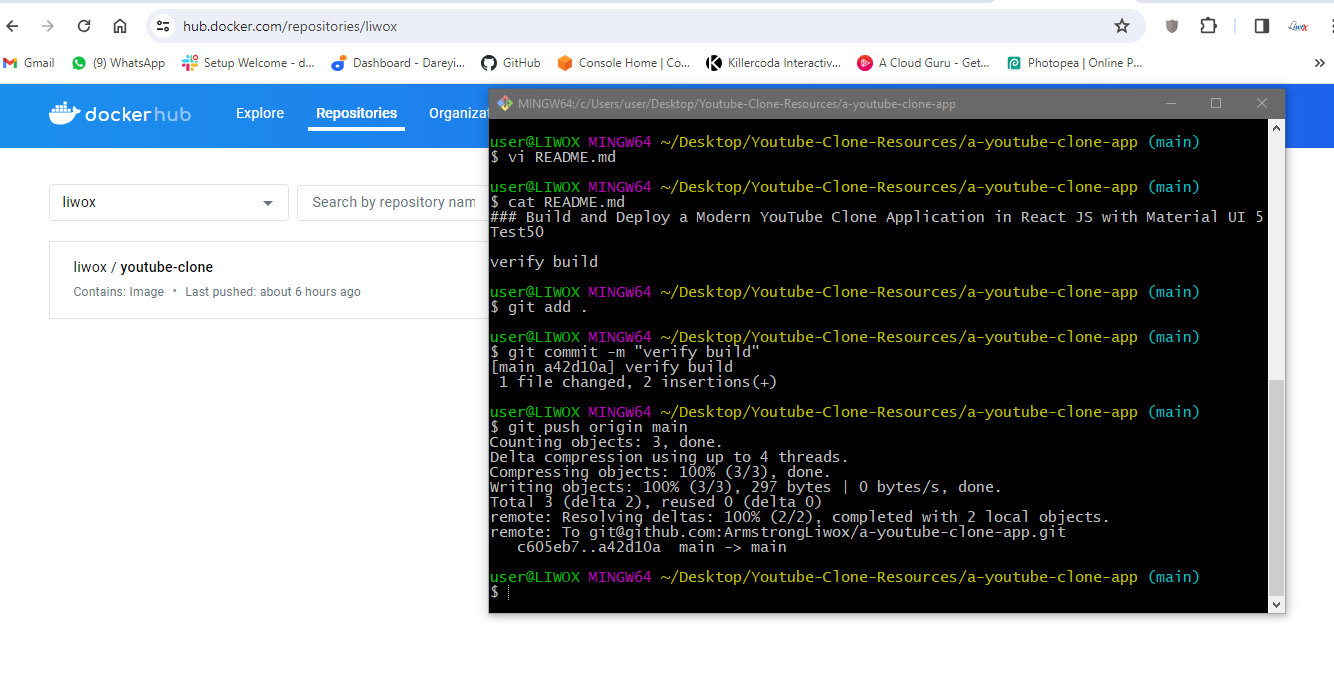Reload the page with the refresh icon
The height and width of the screenshot is (696, 1334).
pyautogui.click(x=84, y=26)
